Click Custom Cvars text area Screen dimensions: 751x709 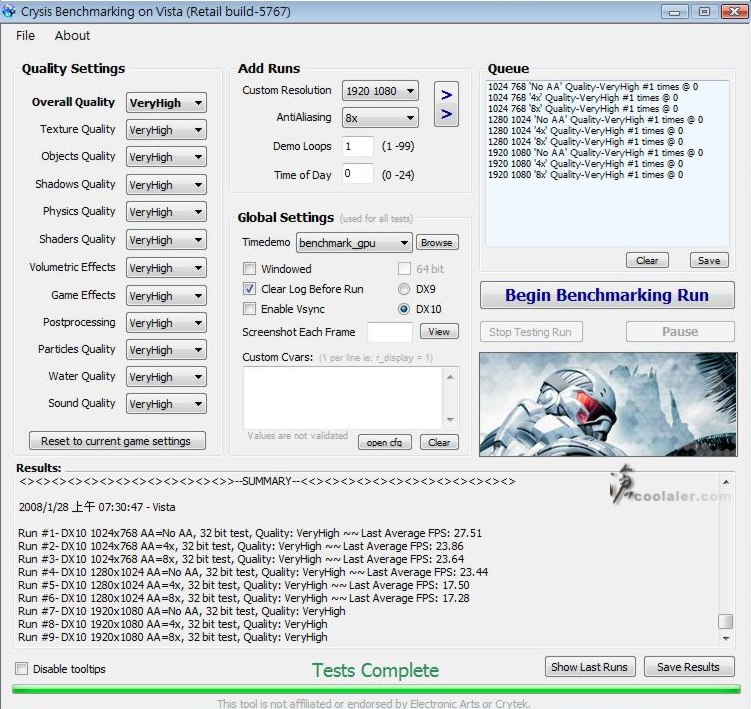[x=343, y=398]
